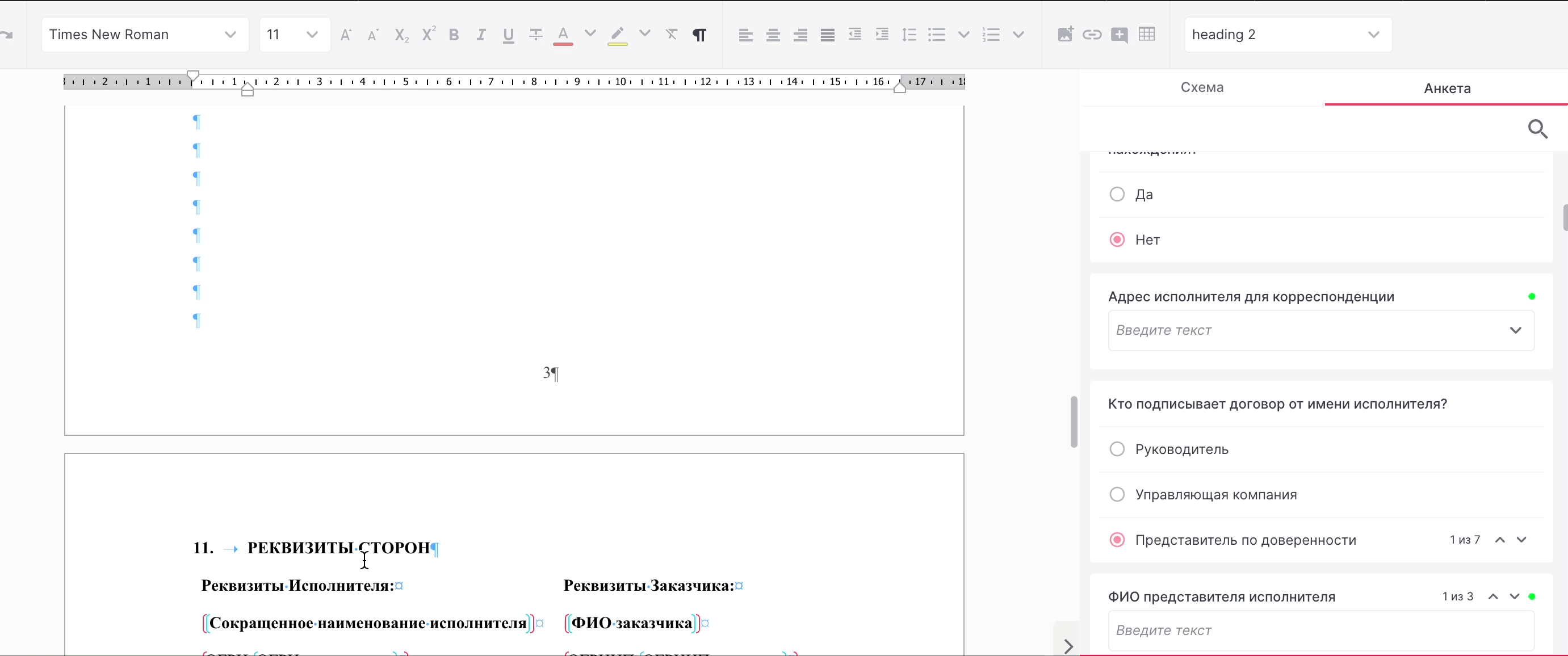The width and height of the screenshot is (1568, 656).
Task: Decrease paragraph indent
Action: tap(854, 35)
